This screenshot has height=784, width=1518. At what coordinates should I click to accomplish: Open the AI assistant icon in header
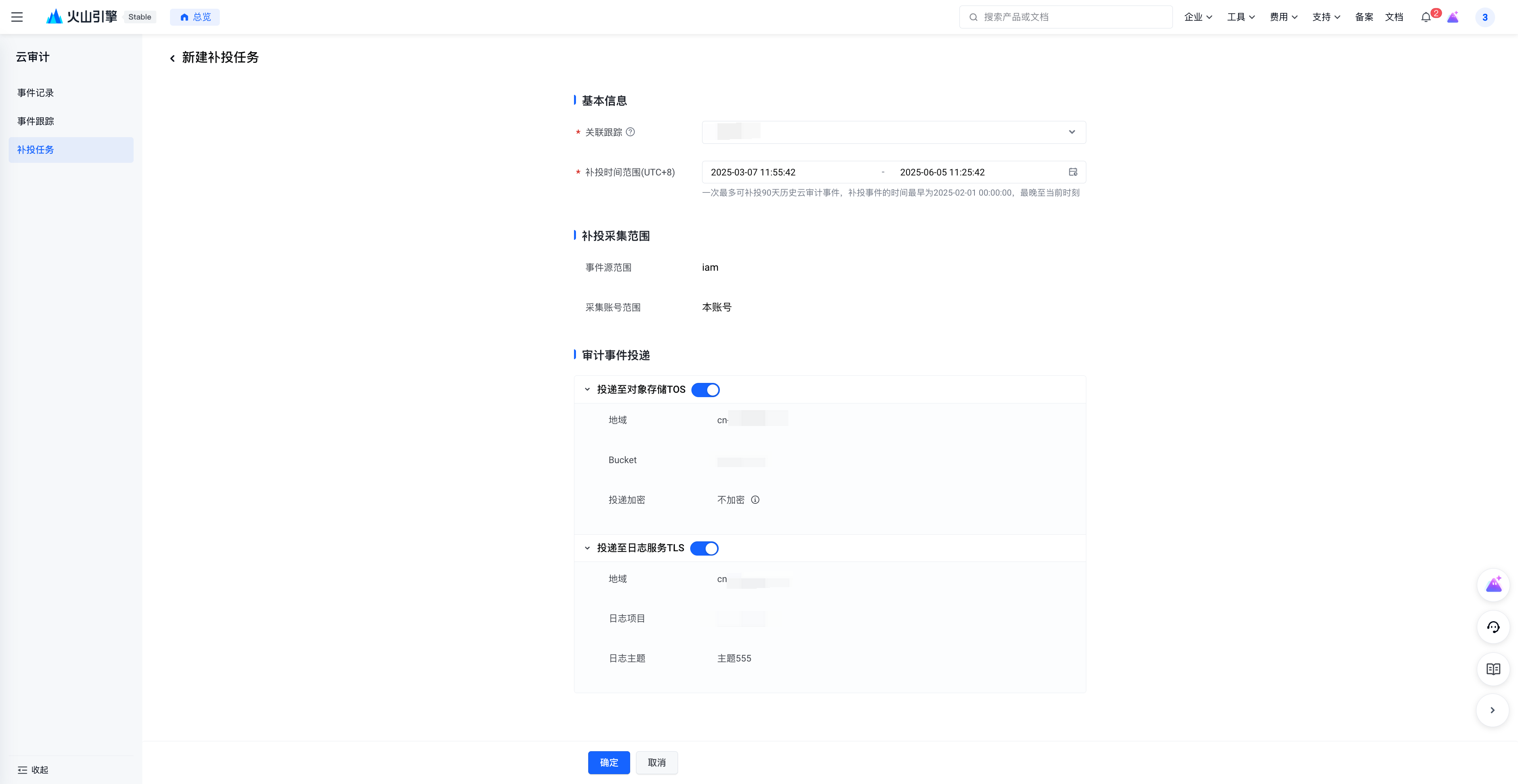click(x=1453, y=17)
